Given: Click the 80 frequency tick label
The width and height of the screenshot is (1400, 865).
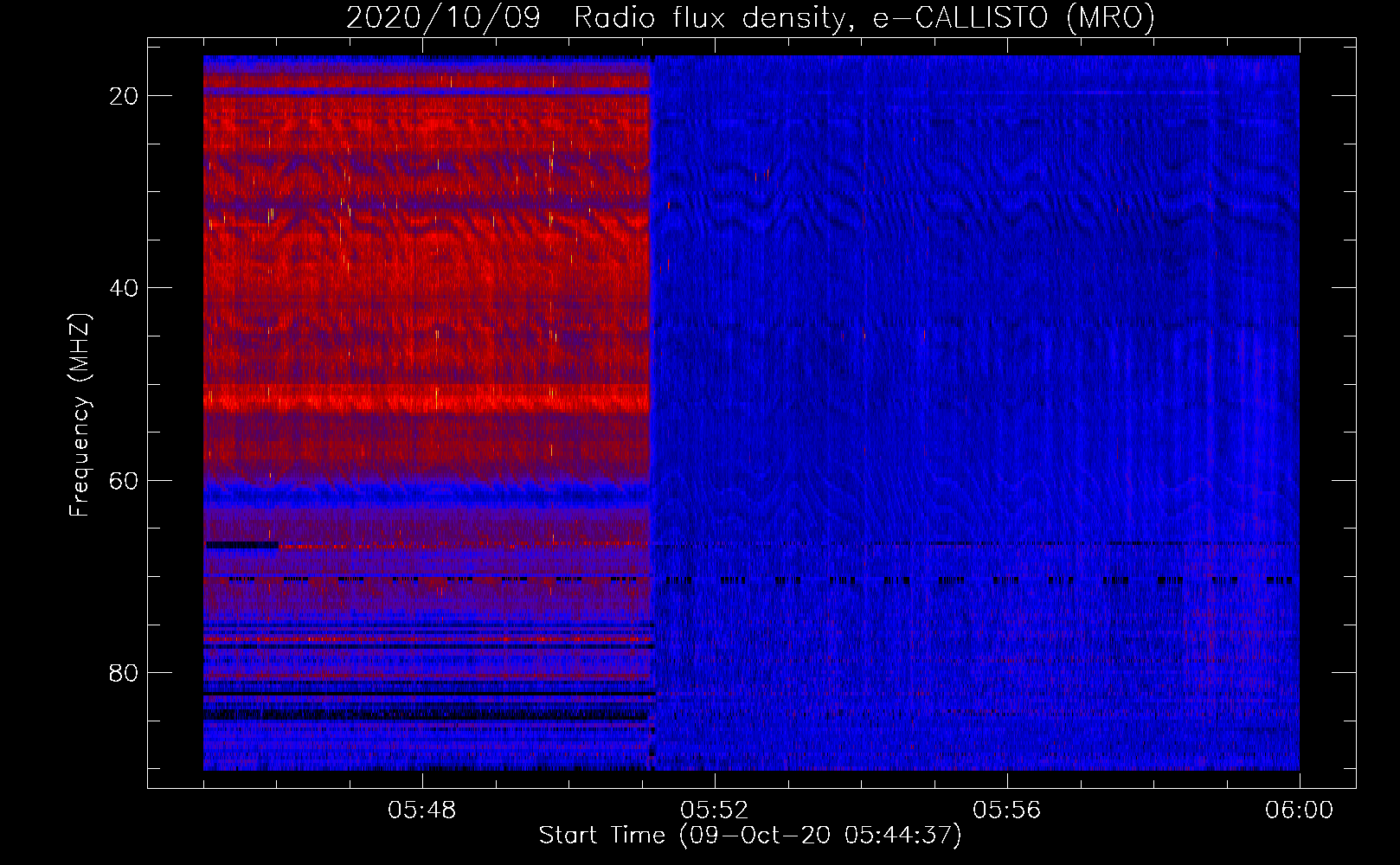Looking at the screenshot, I should pyautogui.click(x=124, y=673).
